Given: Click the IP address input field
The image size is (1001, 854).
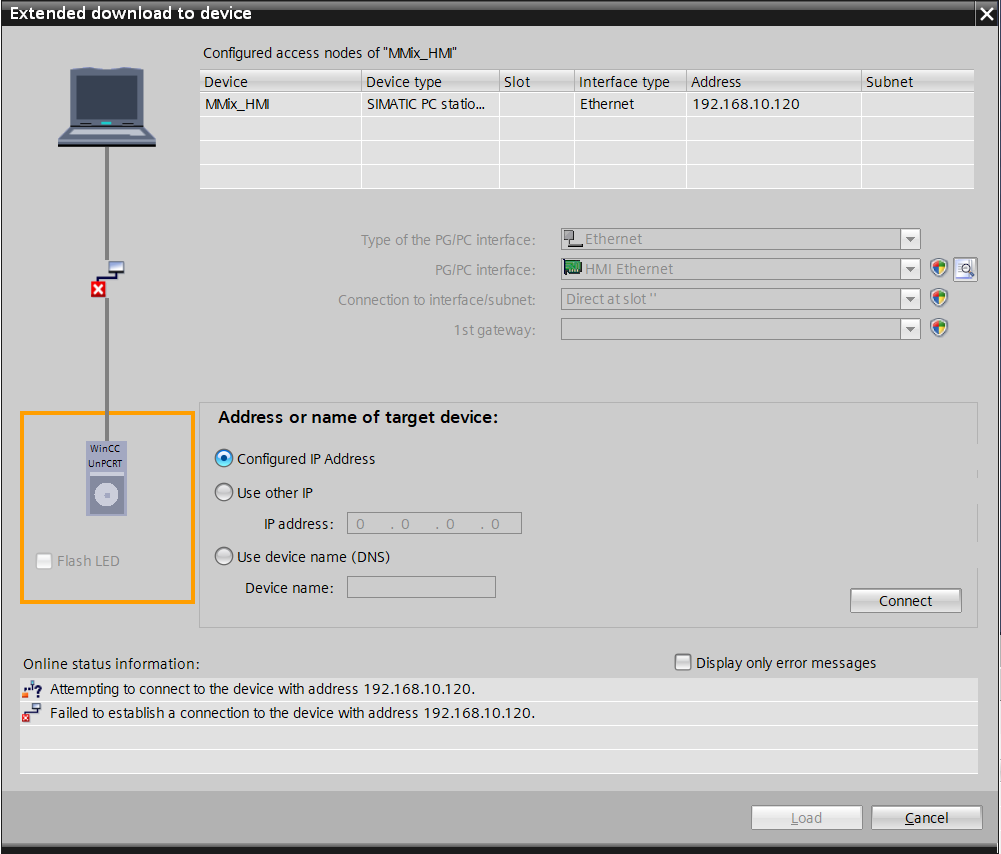Looking at the screenshot, I should point(434,523).
